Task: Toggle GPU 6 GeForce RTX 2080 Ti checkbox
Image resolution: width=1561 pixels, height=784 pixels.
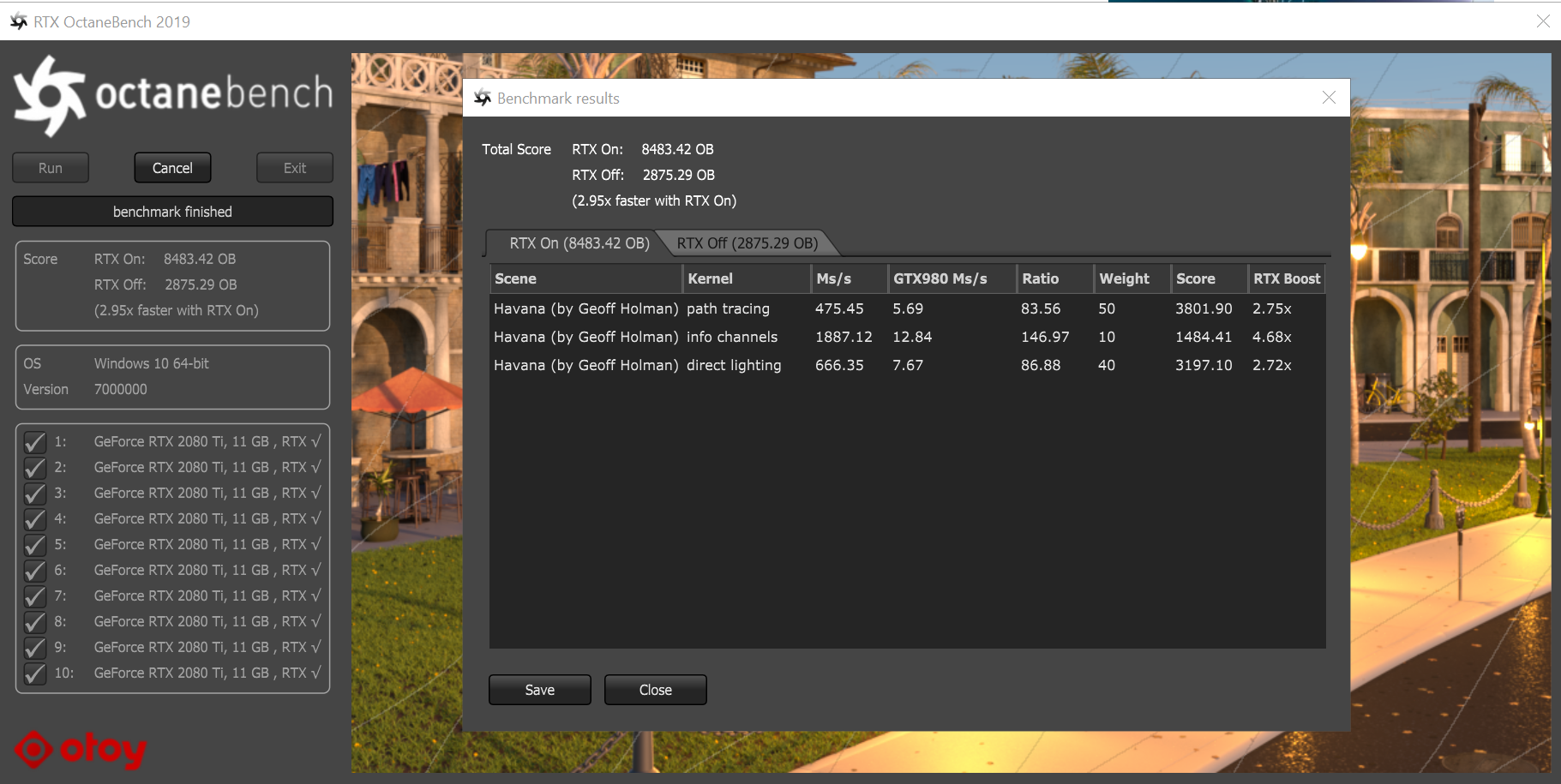Action: pos(35,571)
